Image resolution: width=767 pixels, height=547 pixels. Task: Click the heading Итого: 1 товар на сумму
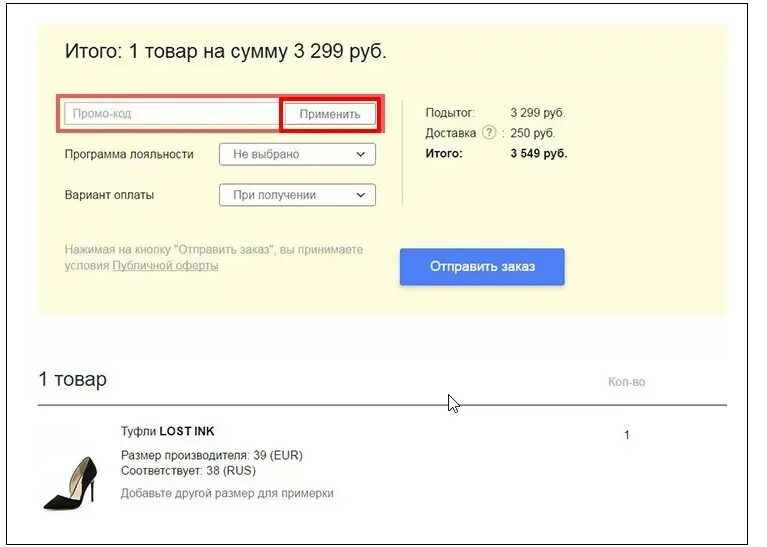226,51
